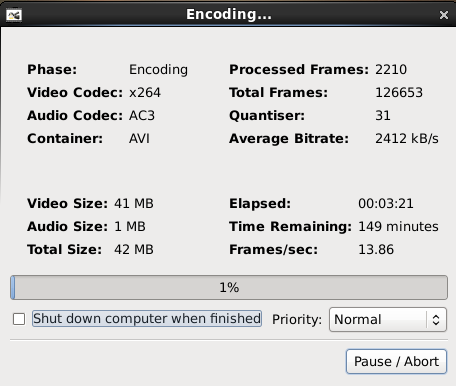Click the Video Codec x264 value

[x=145, y=93]
